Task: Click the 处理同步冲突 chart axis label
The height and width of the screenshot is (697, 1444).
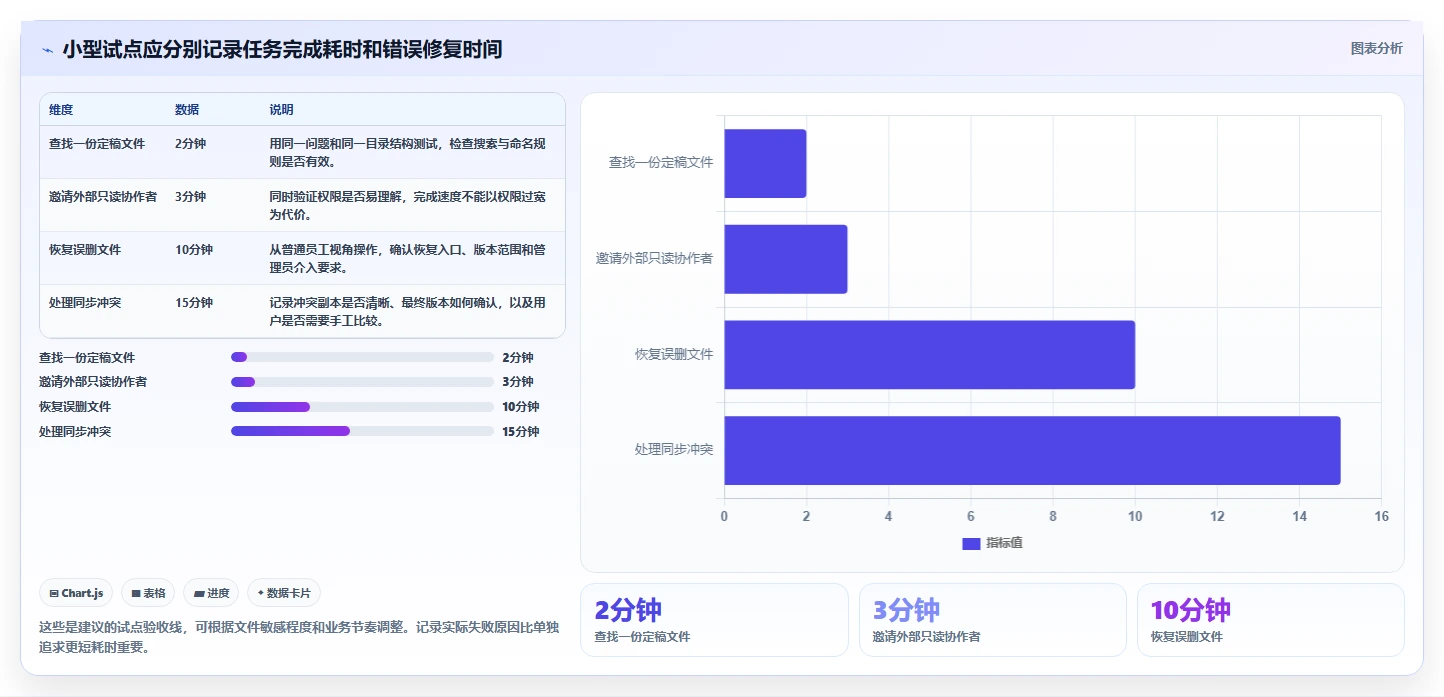Action: pyautogui.click(x=674, y=450)
